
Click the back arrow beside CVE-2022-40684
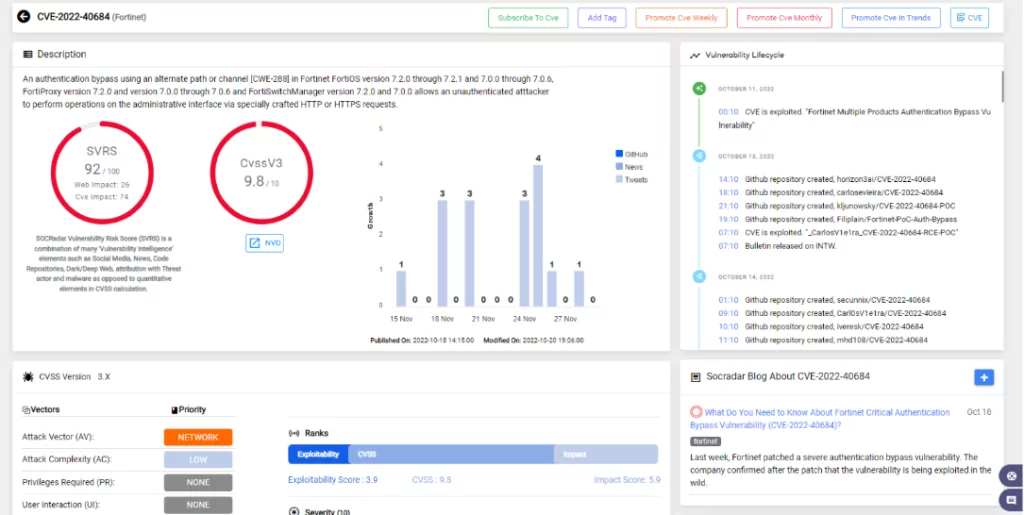click(24, 17)
